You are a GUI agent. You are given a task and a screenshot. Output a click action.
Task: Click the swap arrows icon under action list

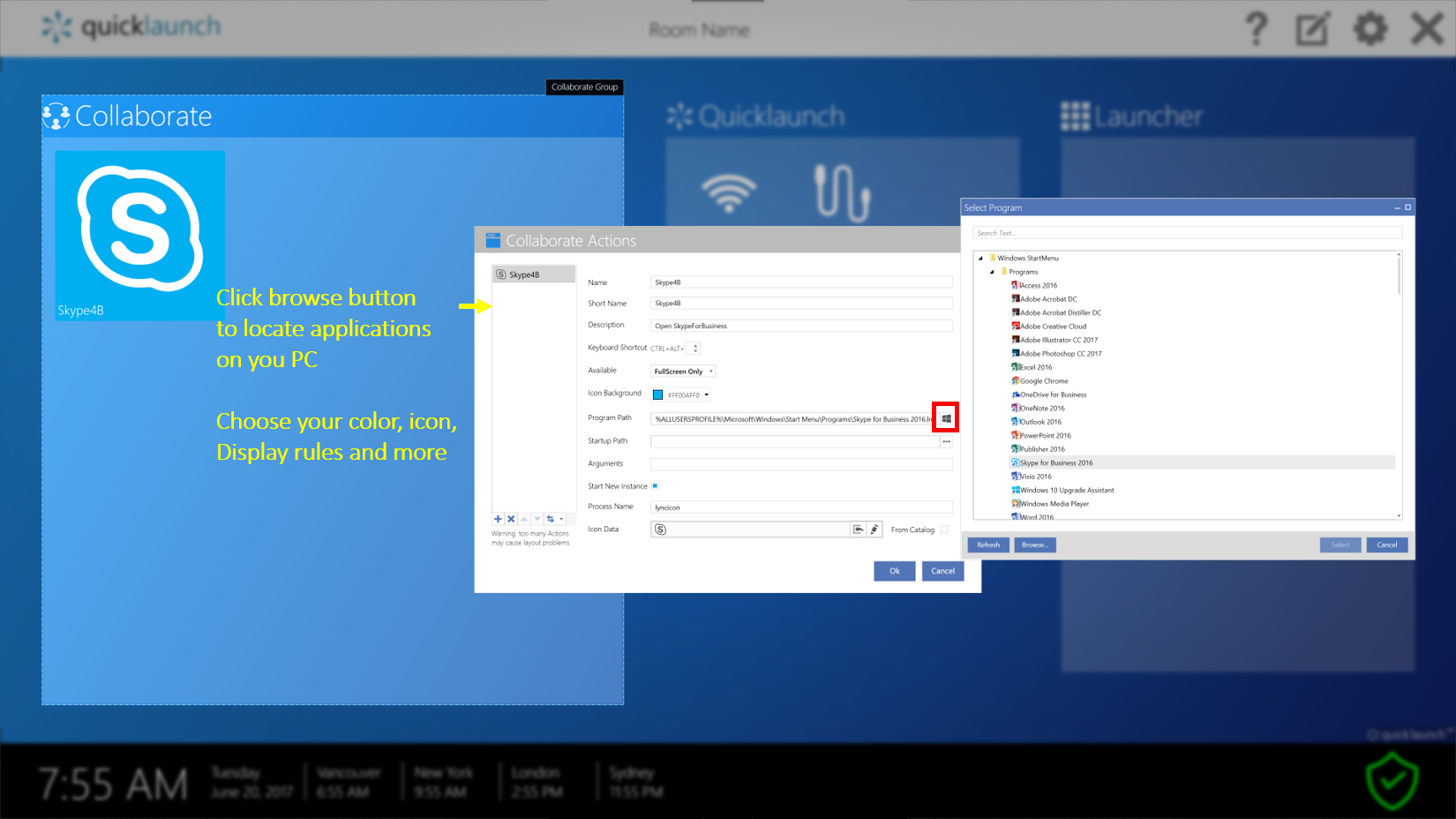pos(551,519)
